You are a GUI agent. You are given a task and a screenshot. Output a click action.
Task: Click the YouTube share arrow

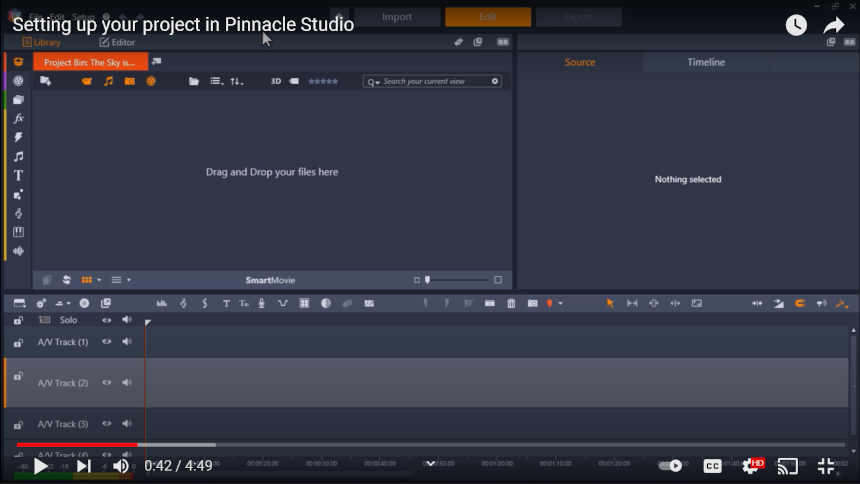click(x=834, y=25)
